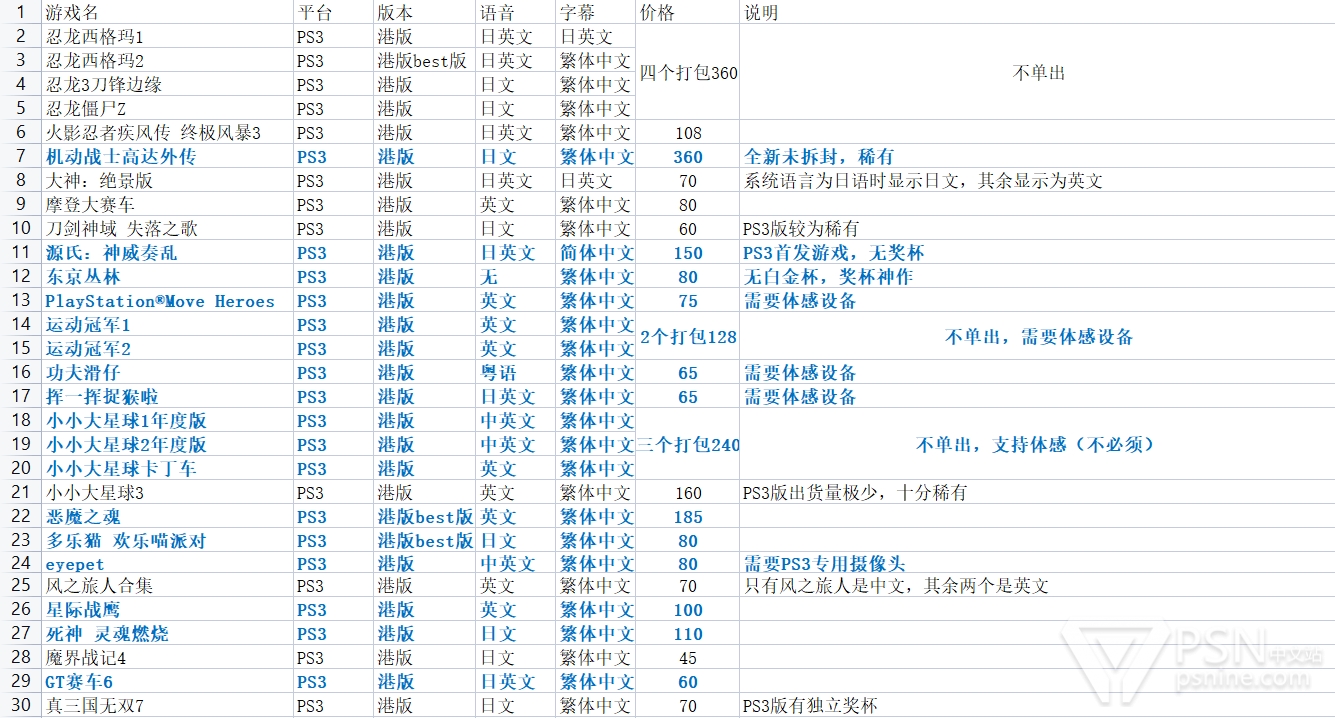This screenshot has height=718, width=1335.
Task: Select the 平台 header cell
Action: pyautogui.click(x=334, y=12)
